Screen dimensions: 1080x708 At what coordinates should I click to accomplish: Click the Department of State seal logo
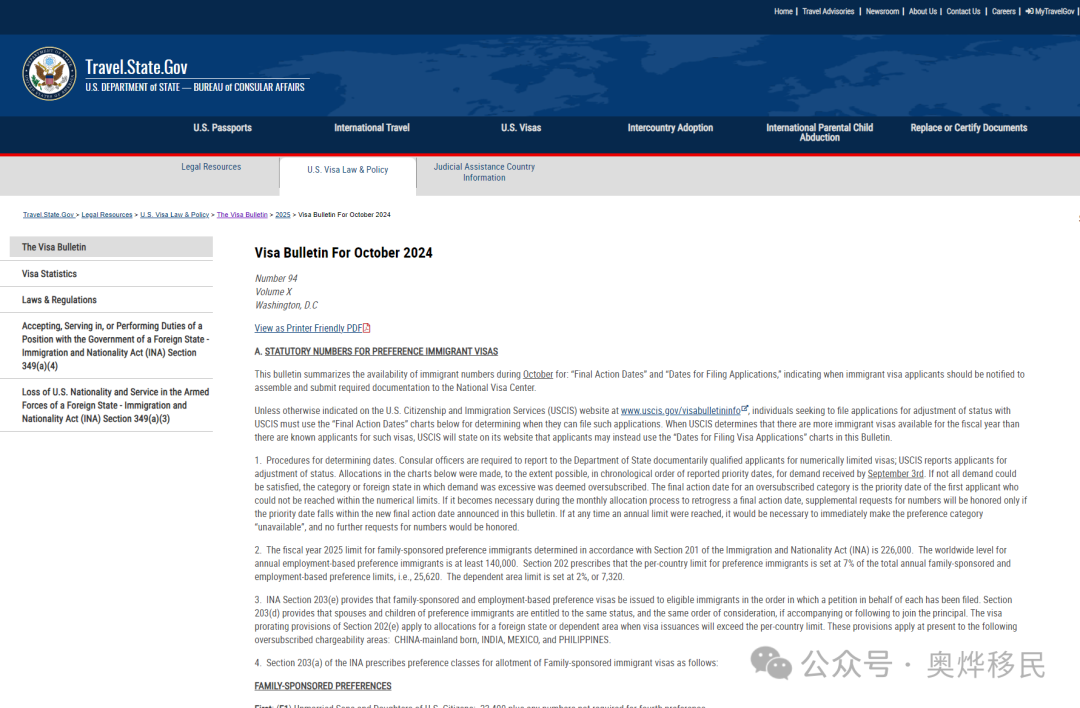coord(49,74)
